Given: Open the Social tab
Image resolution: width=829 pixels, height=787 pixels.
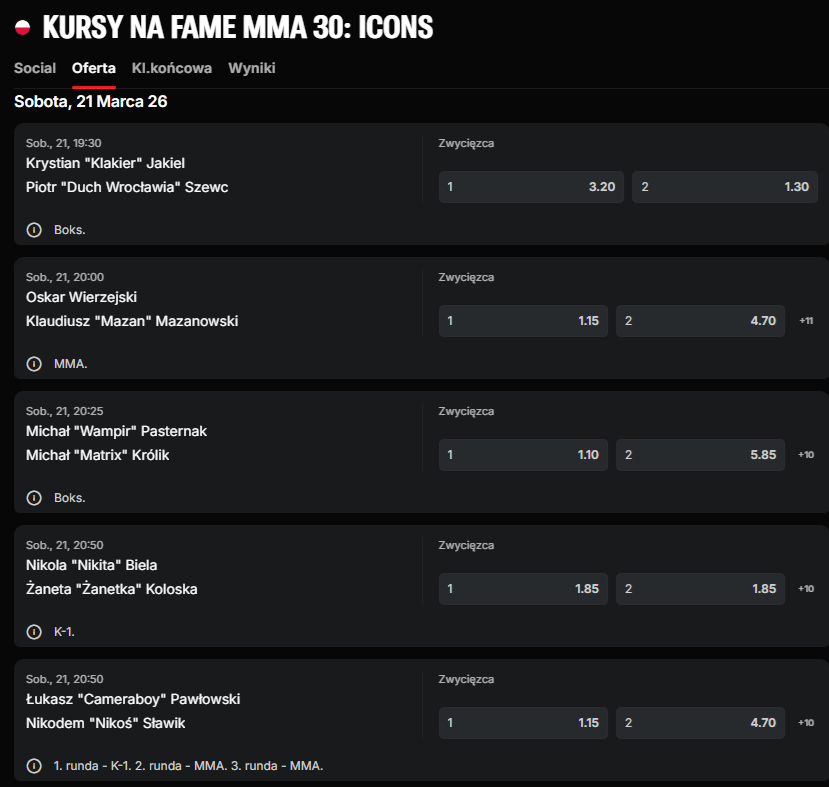Looking at the screenshot, I should point(35,68).
